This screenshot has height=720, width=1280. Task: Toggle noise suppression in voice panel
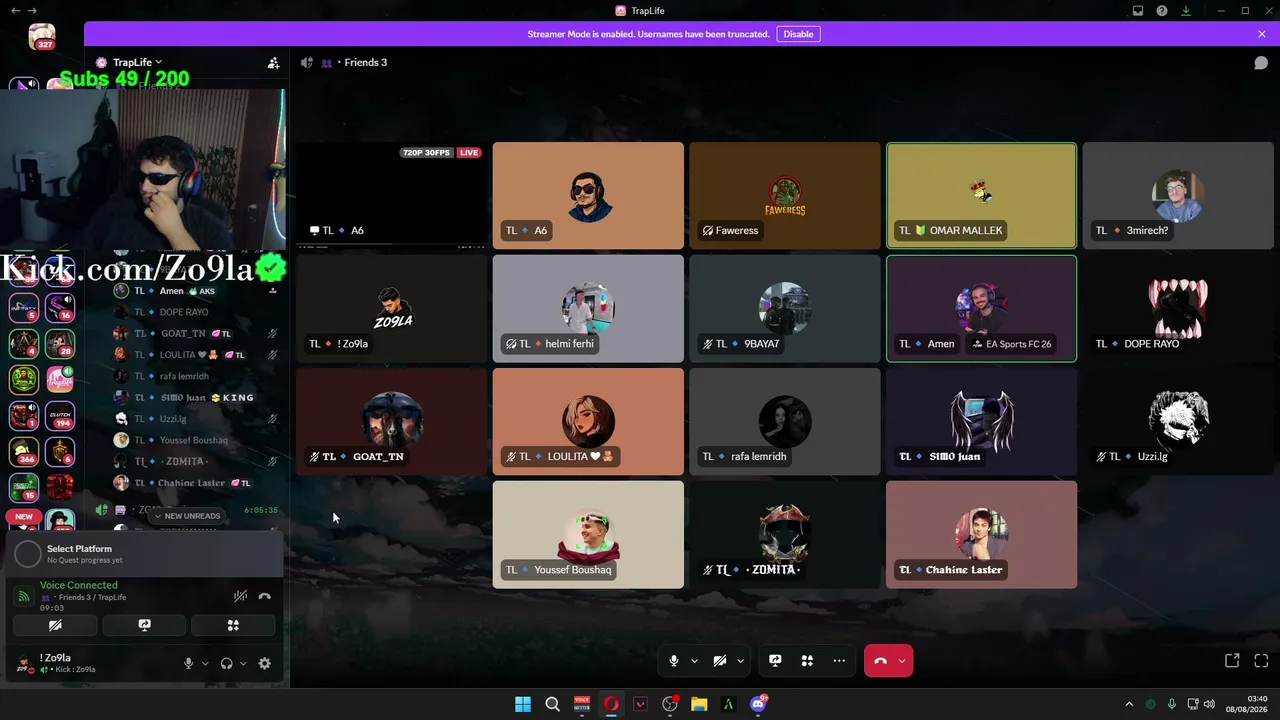click(x=240, y=596)
